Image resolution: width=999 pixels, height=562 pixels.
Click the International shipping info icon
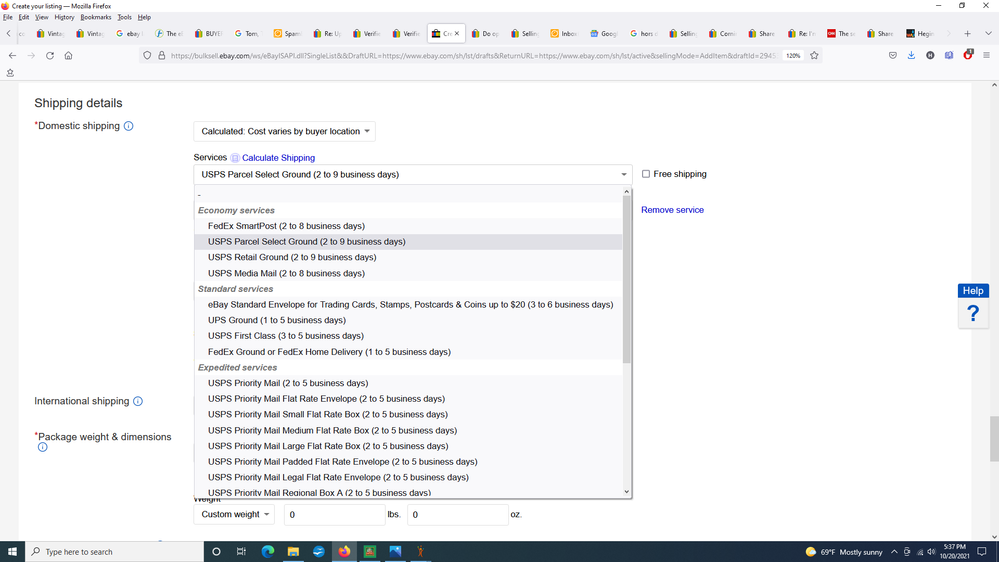[138, 401]
